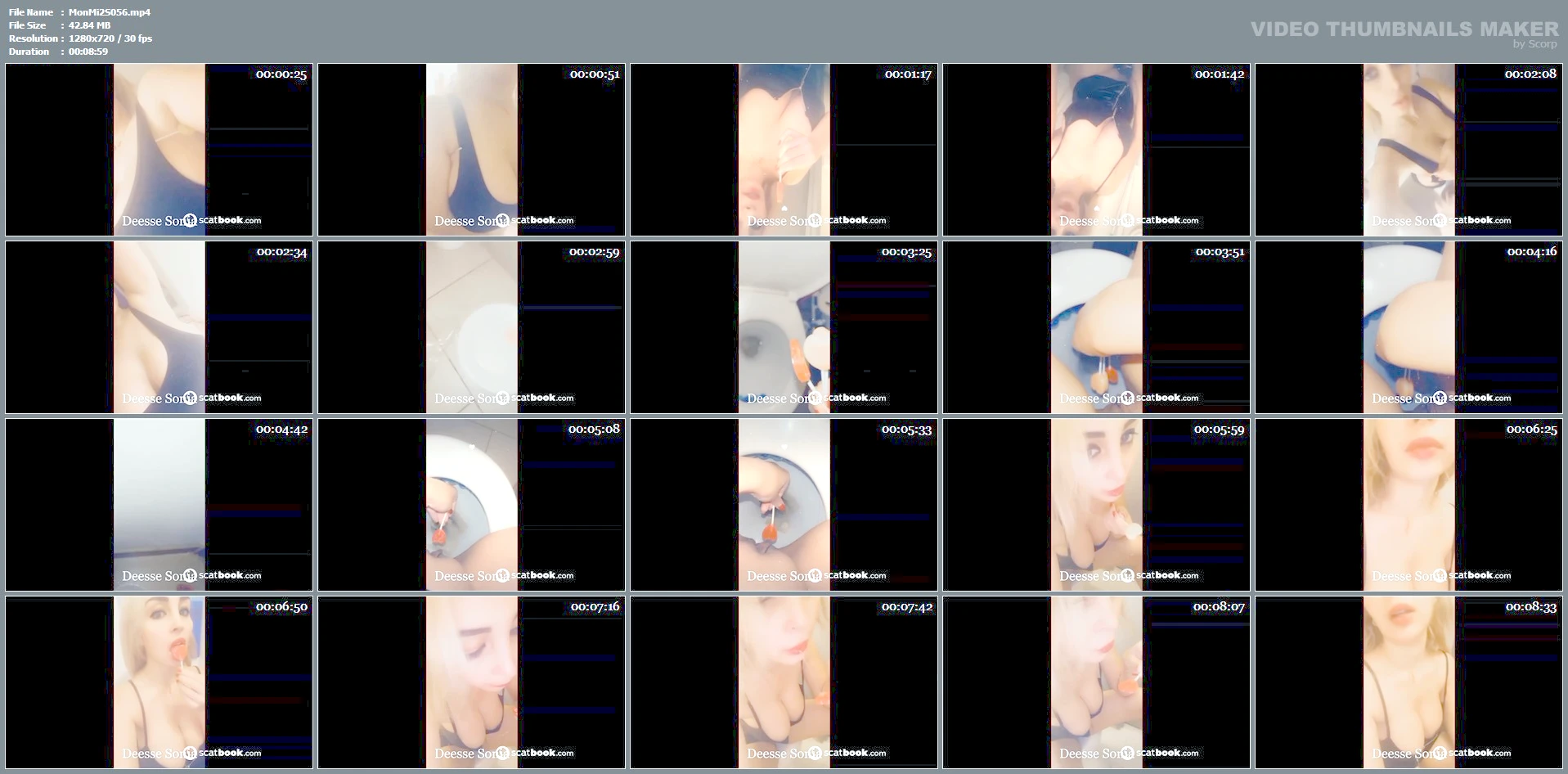The height and width of the screenshot is (774, 1568).
Task: Click the Resolution value 1280x720 / 30 fps
Action: [110, 38]
